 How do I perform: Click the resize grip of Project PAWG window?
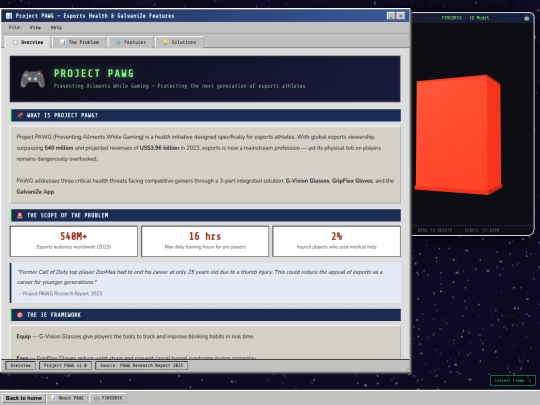[x=407, y=369]
